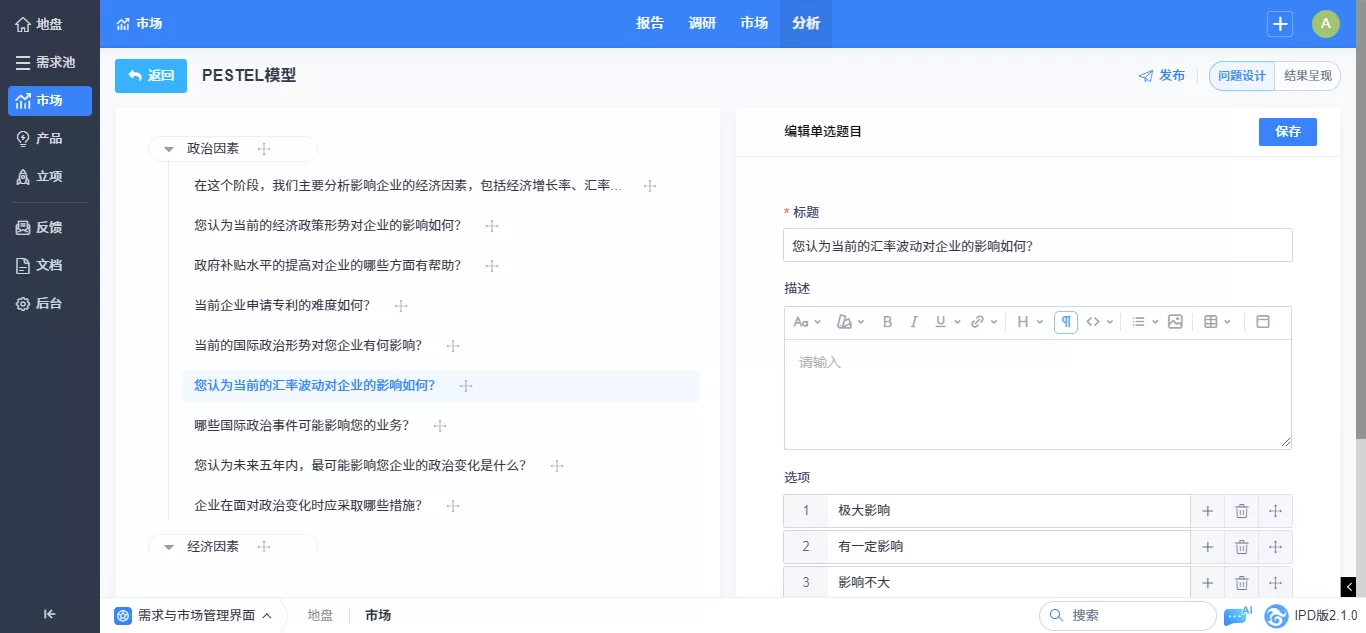Collapse the left sidebar with arrow icon
This screenshot has width=1366, height=633.
coord(49,614)
